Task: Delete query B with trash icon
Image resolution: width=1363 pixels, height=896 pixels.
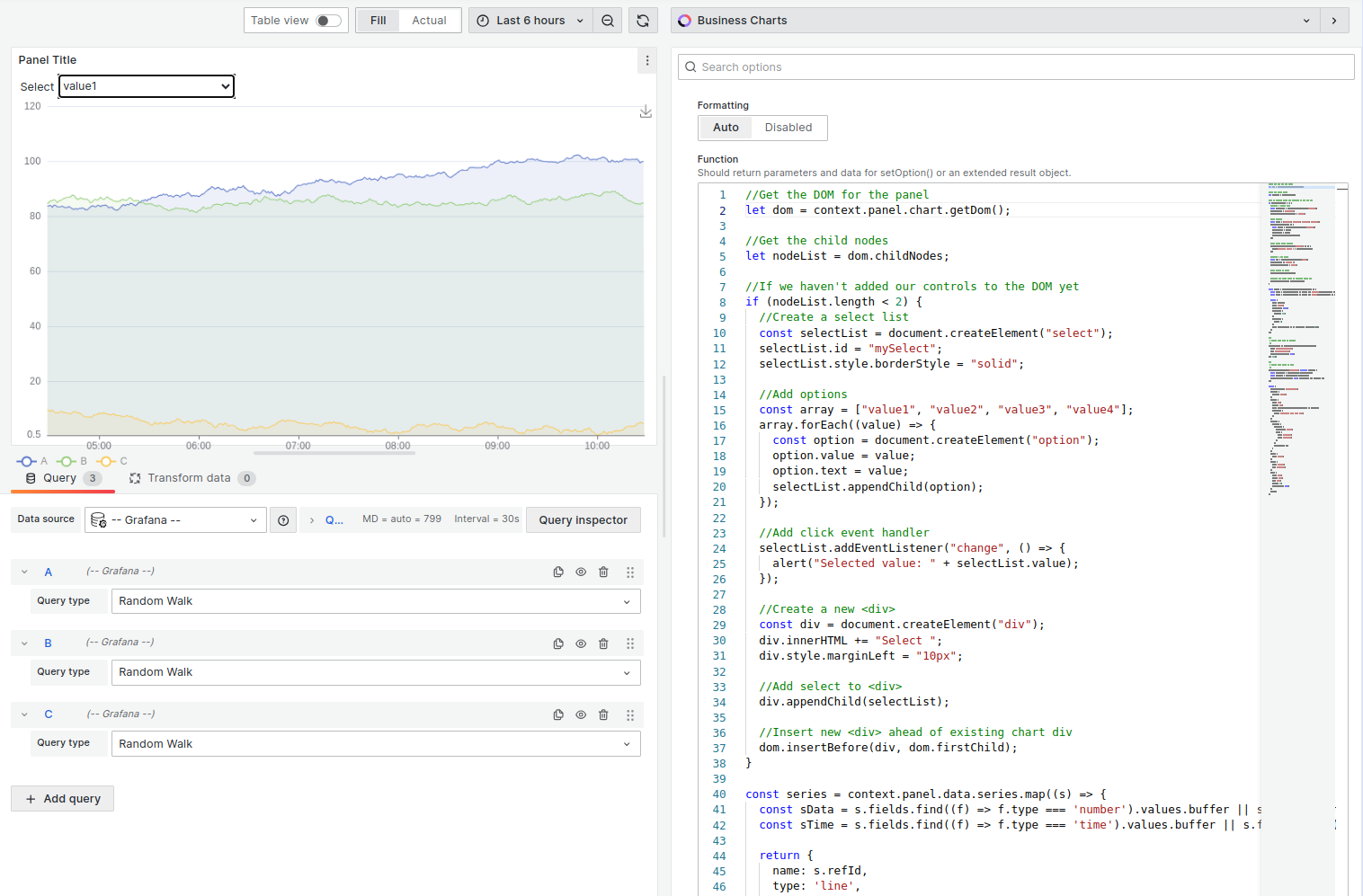Action: click(603, 643)
